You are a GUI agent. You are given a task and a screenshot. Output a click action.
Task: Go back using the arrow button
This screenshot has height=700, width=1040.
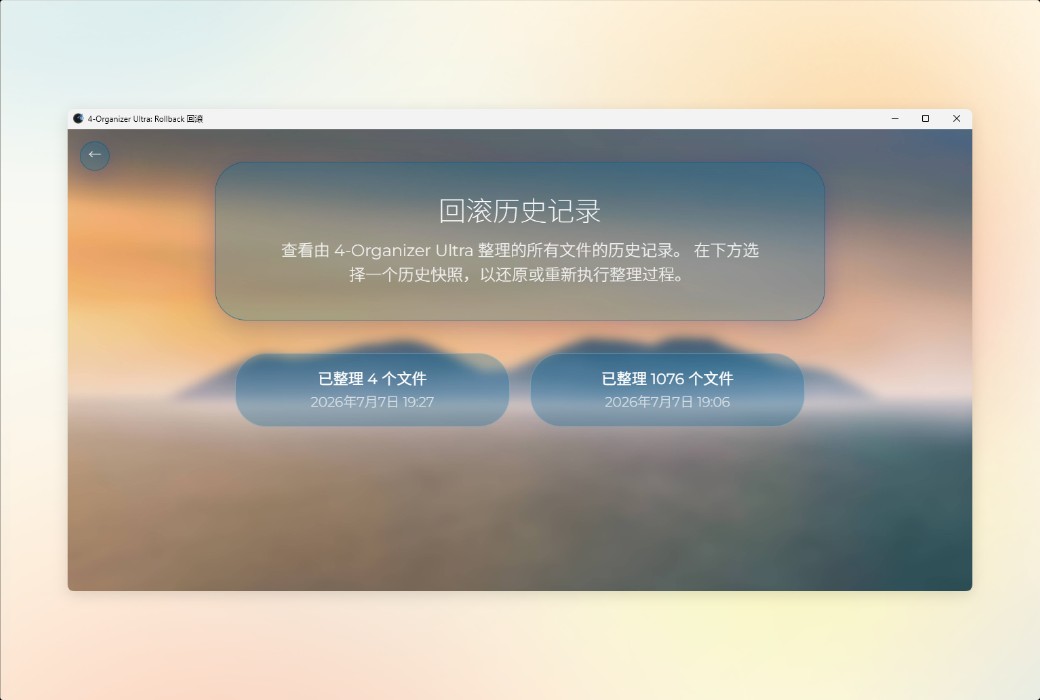(95, 155)
